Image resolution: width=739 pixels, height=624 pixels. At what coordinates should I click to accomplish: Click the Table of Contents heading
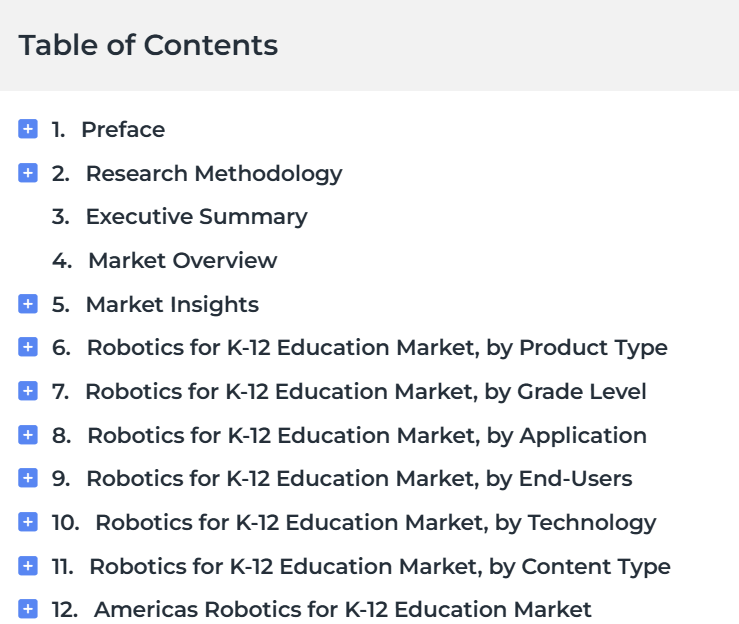148,45
